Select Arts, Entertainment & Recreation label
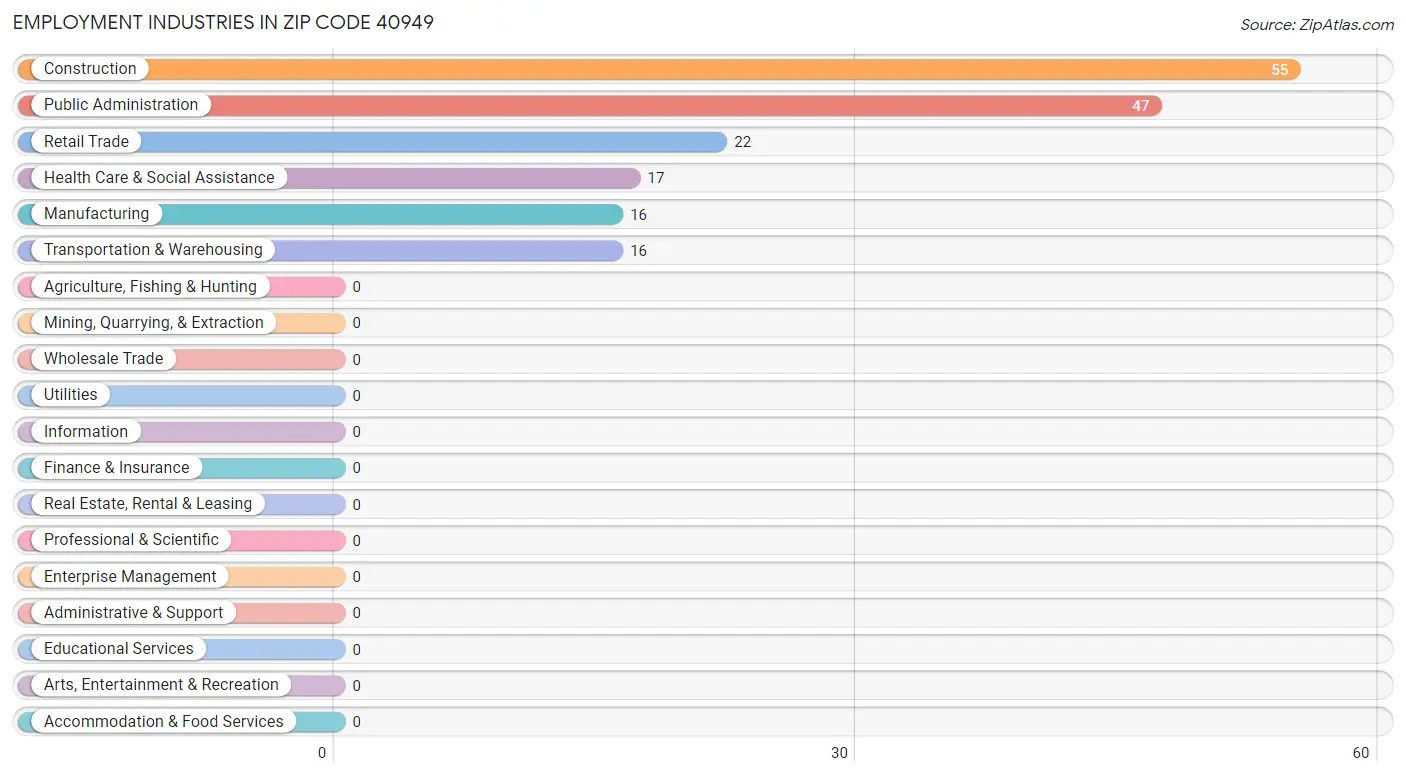This screenshot has width=1406, height=776. coord(161,685)
